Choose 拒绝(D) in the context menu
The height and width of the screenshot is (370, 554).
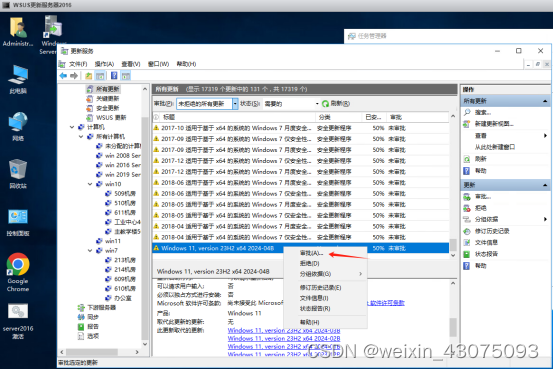(x=310, y=263)
